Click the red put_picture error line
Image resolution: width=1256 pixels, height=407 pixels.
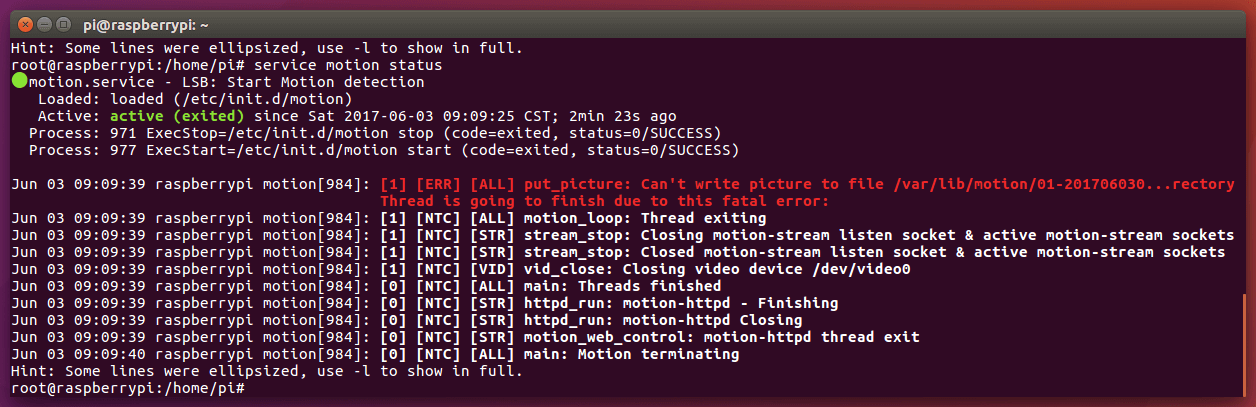807,184
